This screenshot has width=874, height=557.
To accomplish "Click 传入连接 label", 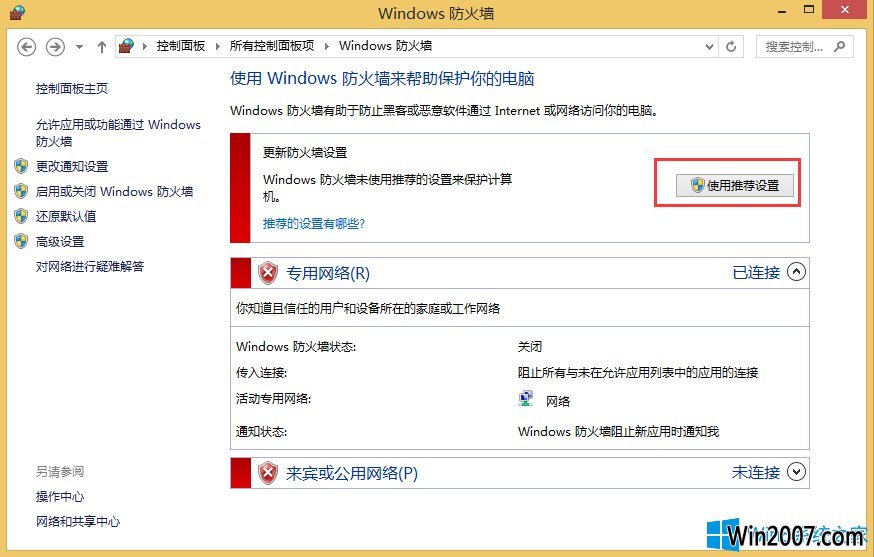I will click(x=261, y=372).
